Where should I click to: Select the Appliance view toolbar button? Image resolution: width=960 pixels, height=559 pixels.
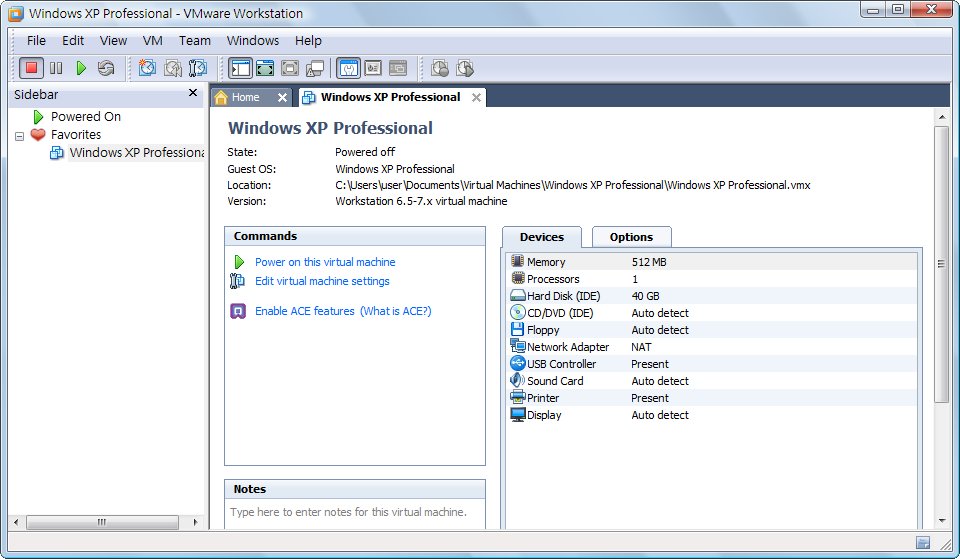(x=373, y=68)
